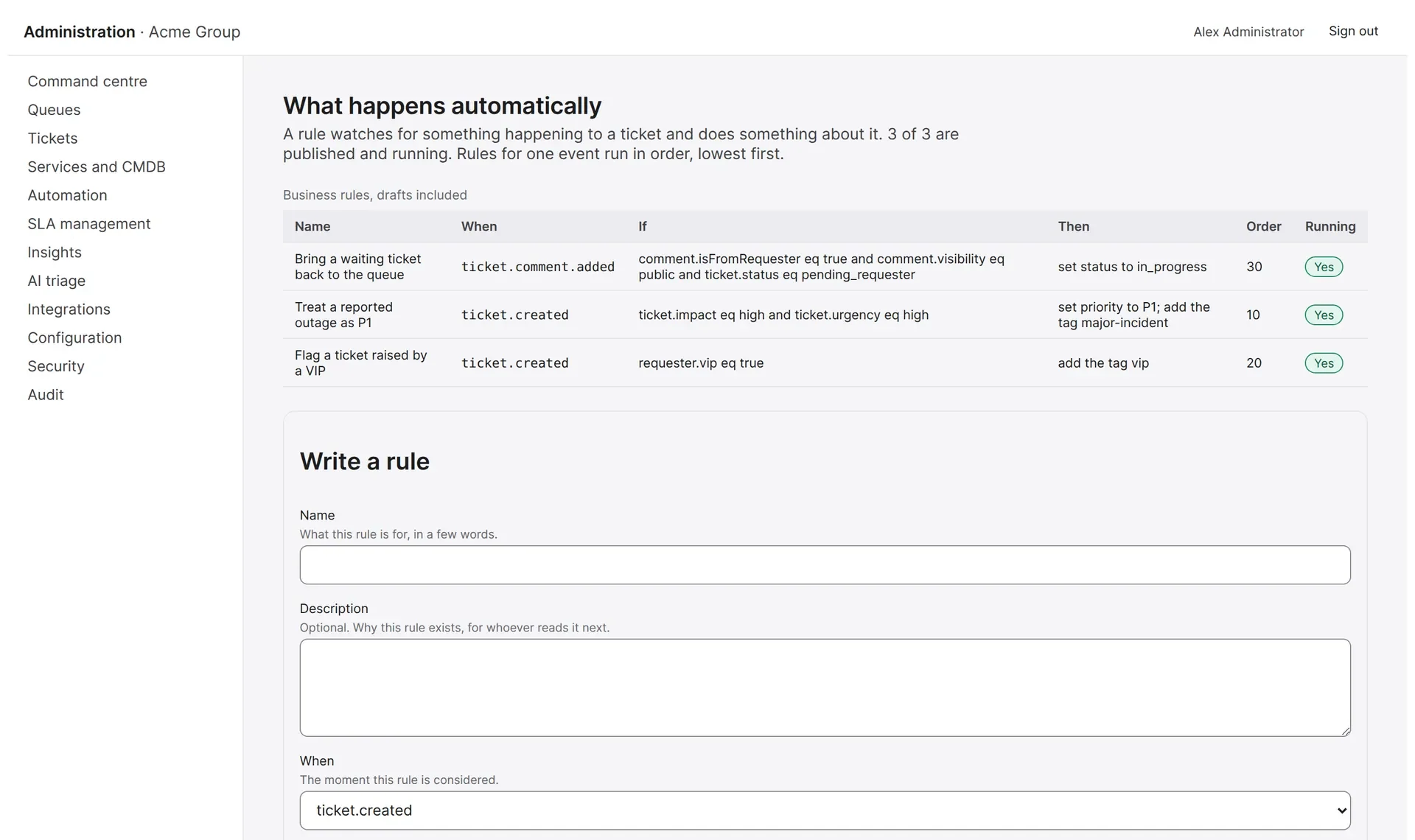Click the Yes badge for VIP rule
Viewport: 1415px width, 840px height.
pos(1324,363)
